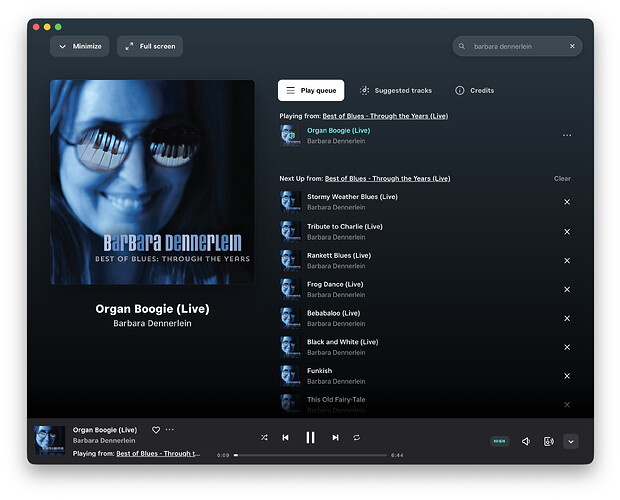The image size is (620, 500).
Task: Clear the Next Up queue
Action: point(562,179)
